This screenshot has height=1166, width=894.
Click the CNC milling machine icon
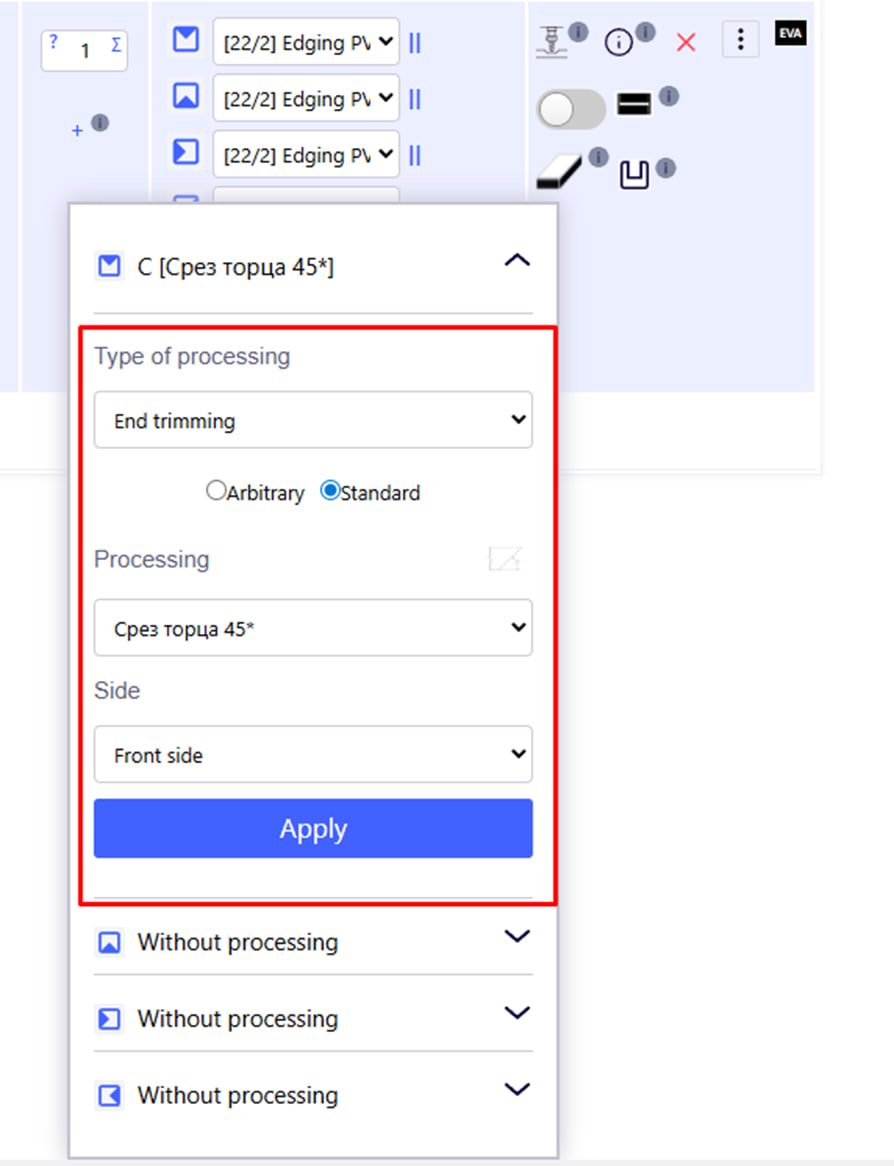click(550, 41)
